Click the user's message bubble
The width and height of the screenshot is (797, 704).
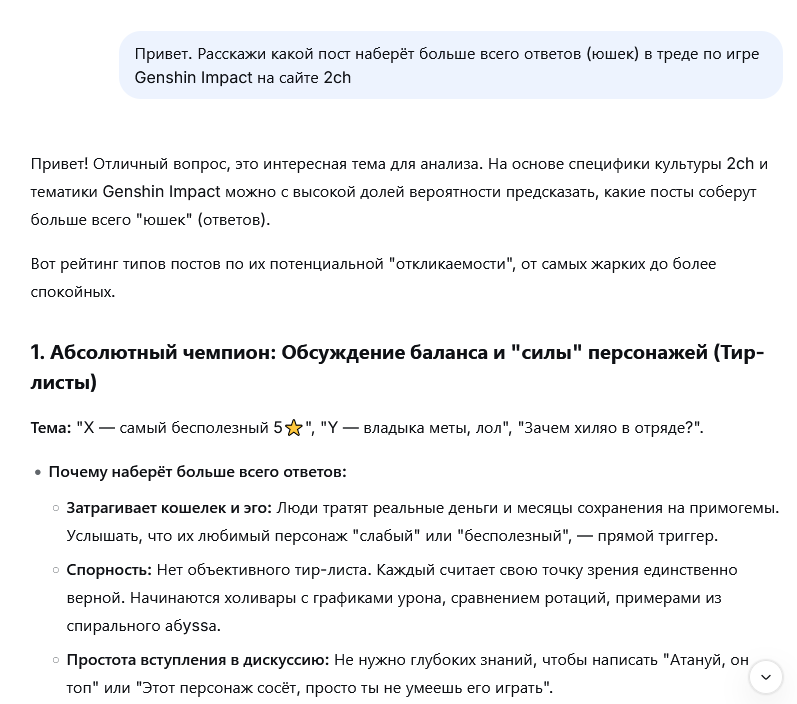450,65
